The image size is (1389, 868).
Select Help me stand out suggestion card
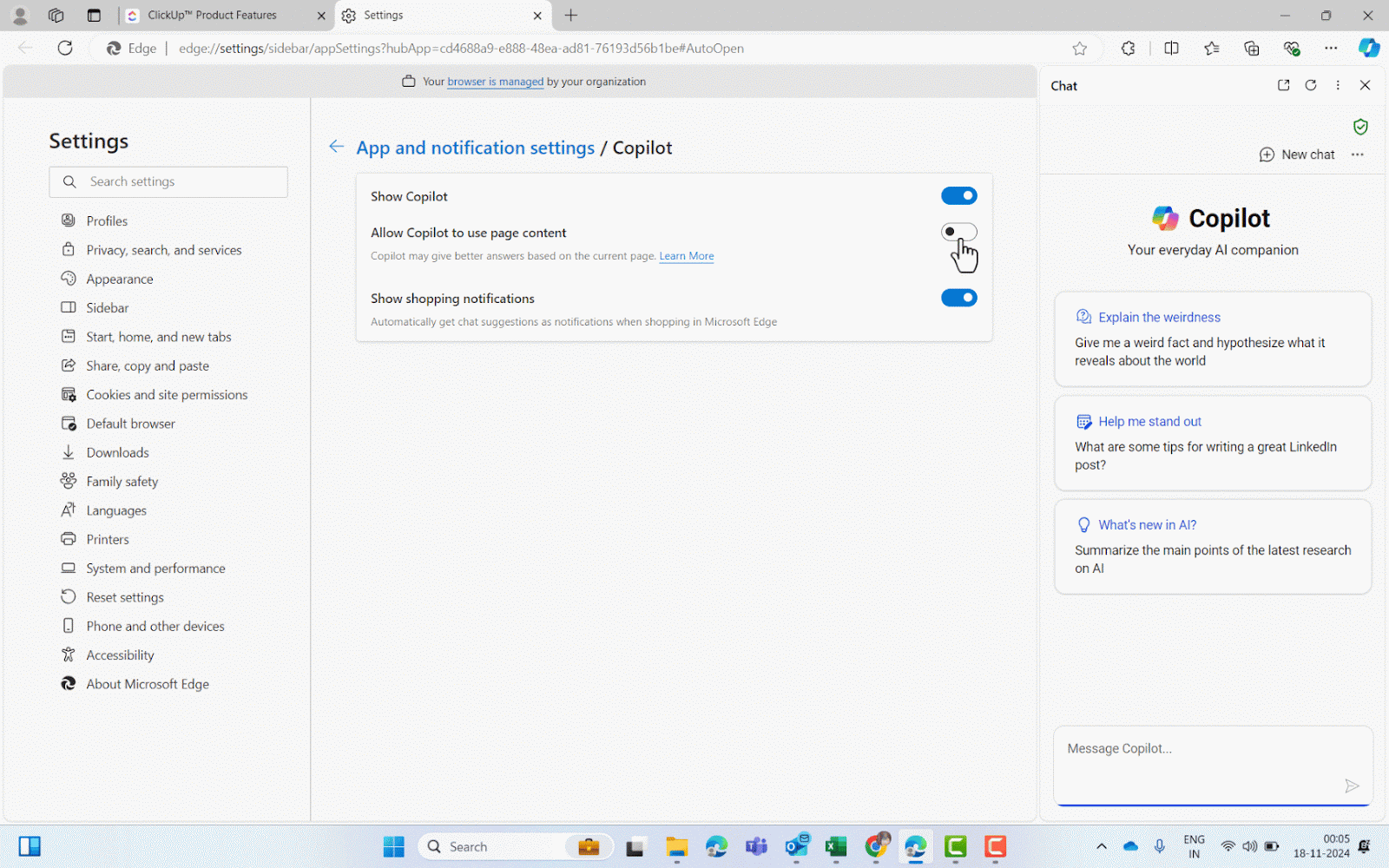1213,443
